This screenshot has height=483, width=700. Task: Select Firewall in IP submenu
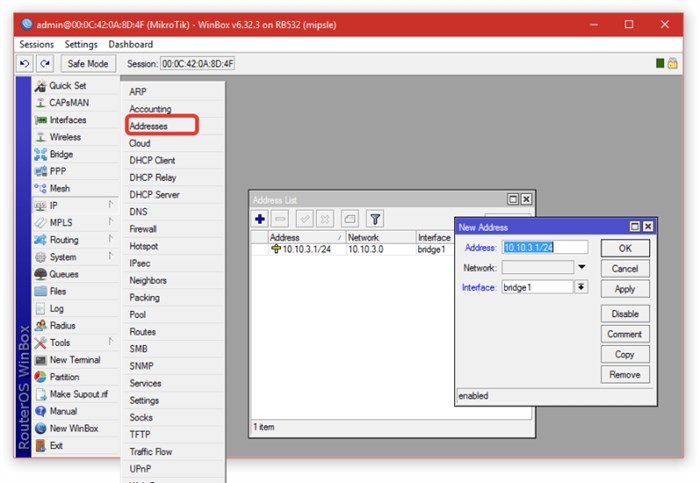[174, 229]
